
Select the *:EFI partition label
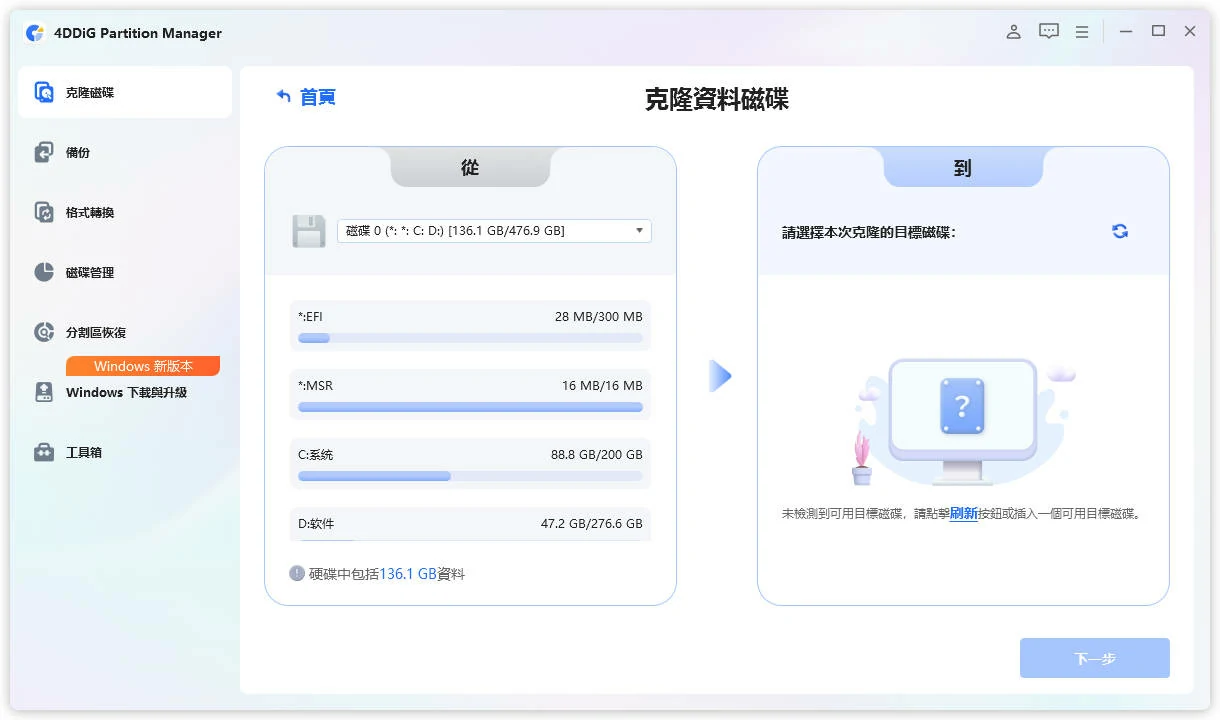point(310,316)
